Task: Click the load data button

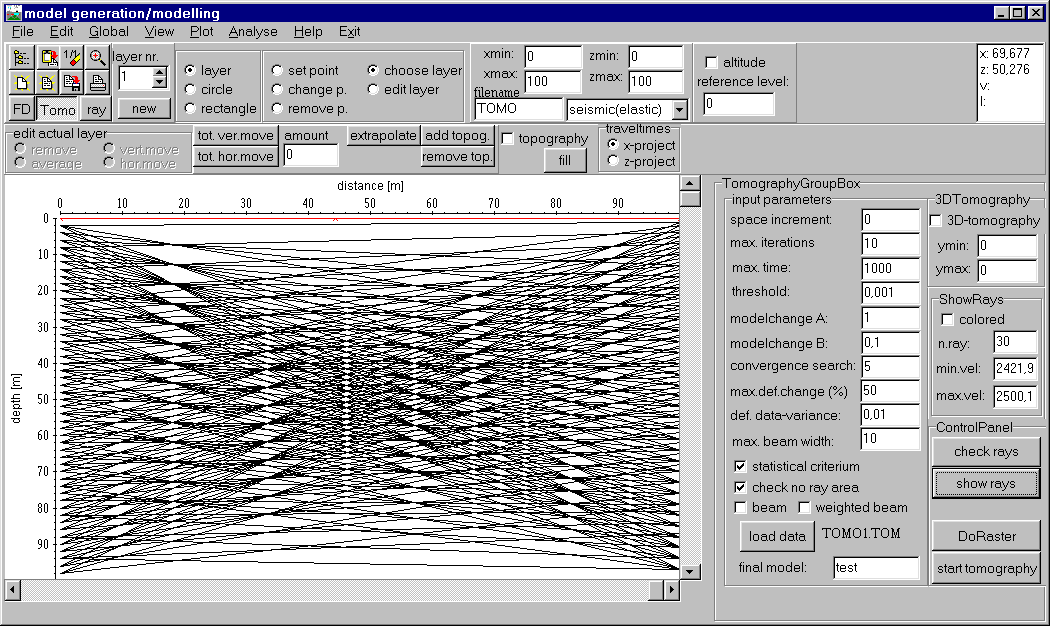Action: (x=777, y=536)
